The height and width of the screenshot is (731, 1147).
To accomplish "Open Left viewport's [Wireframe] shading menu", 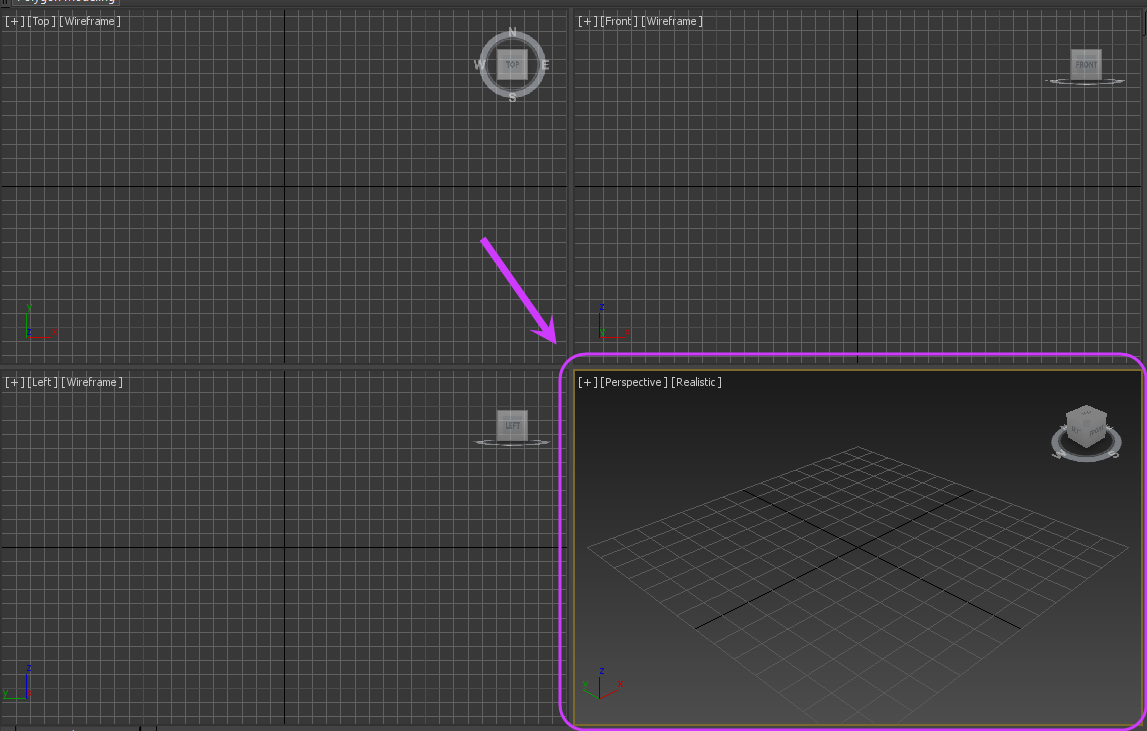I will coord(91,382).
